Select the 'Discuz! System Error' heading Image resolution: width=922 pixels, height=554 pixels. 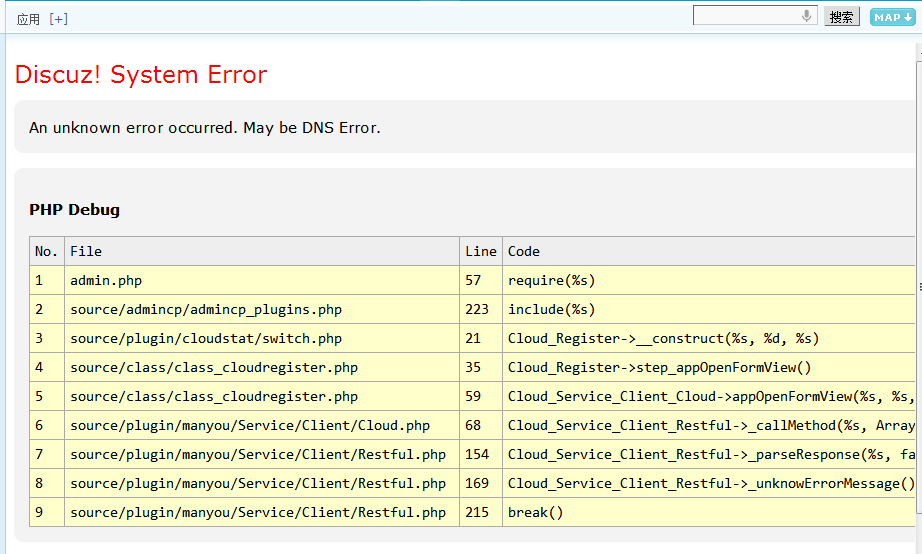141,75
